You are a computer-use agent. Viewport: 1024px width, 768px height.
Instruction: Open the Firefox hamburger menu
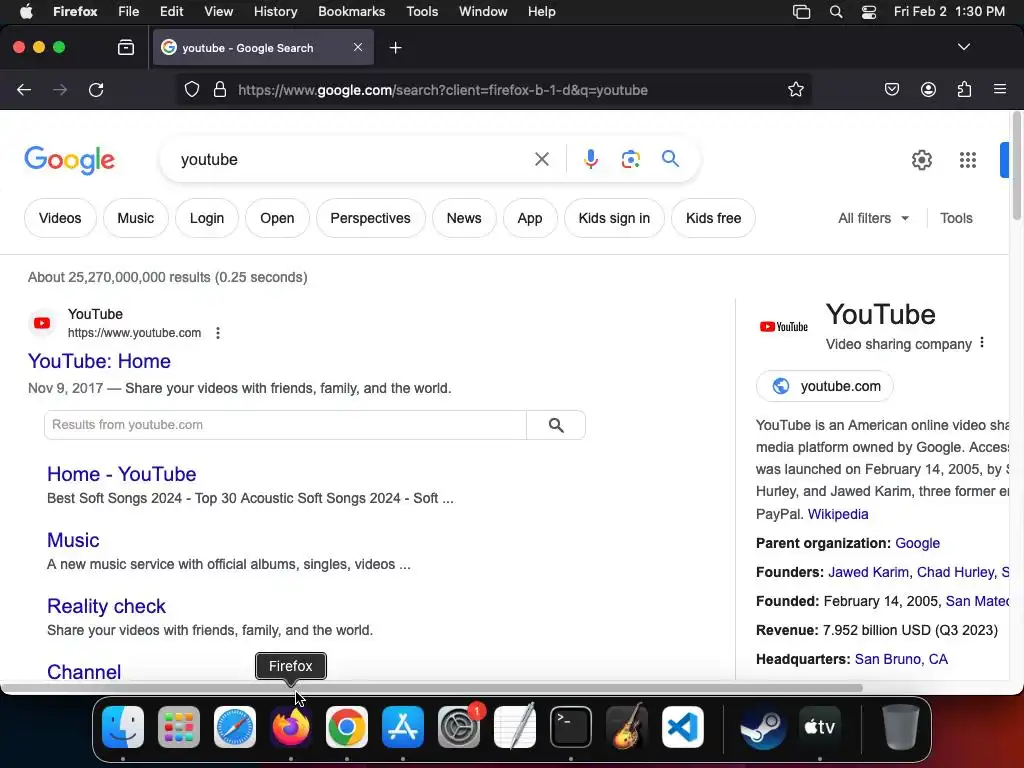[1000, 89]
